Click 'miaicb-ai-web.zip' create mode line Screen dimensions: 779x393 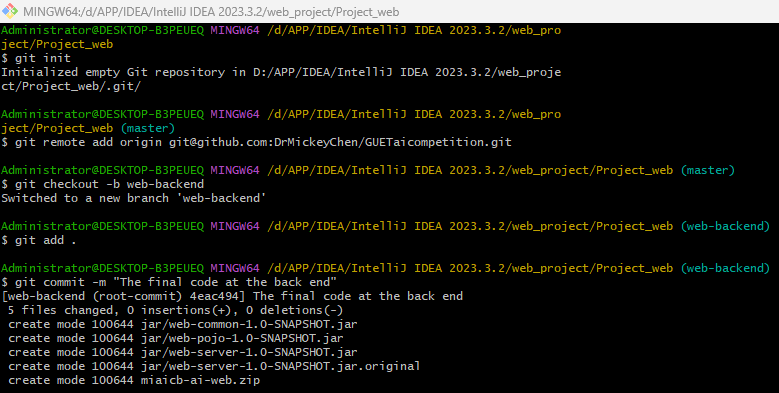pyautogui.click(x=134, y=380)
